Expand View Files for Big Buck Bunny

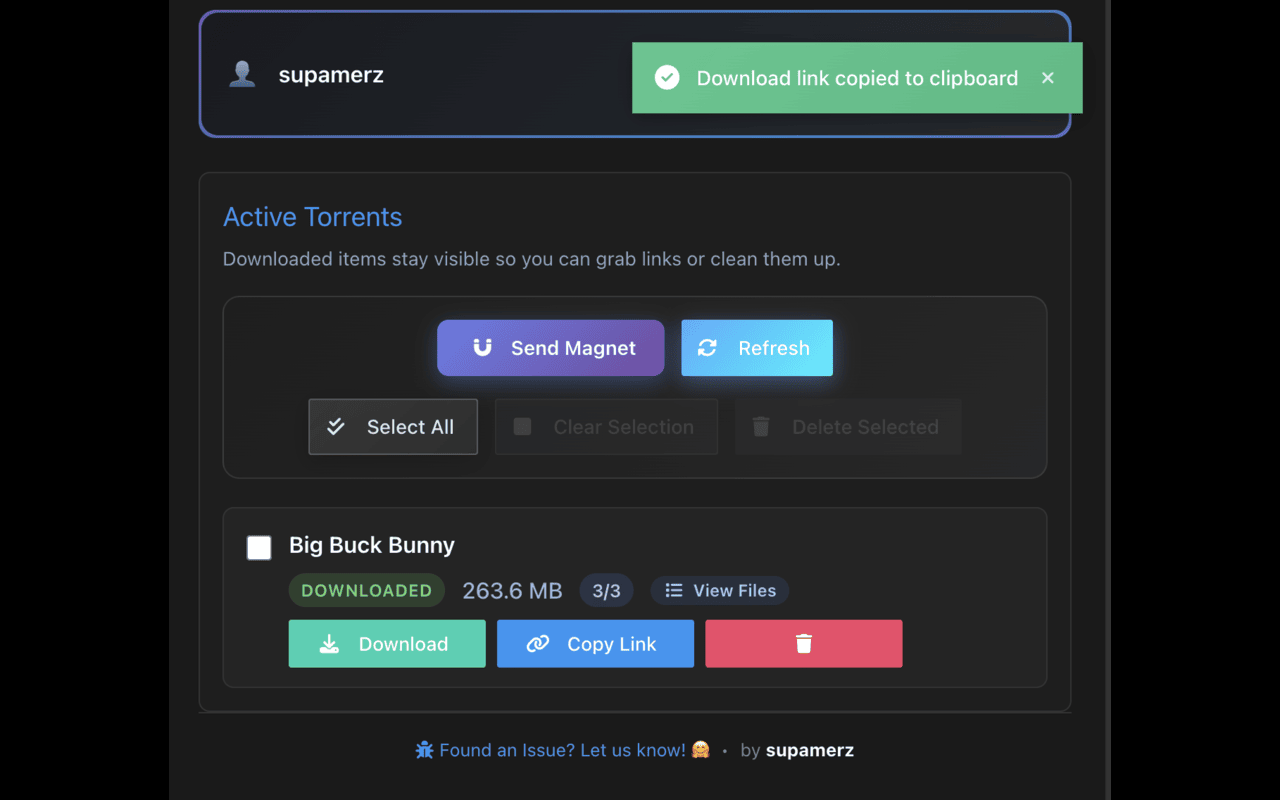pos(720,591)
